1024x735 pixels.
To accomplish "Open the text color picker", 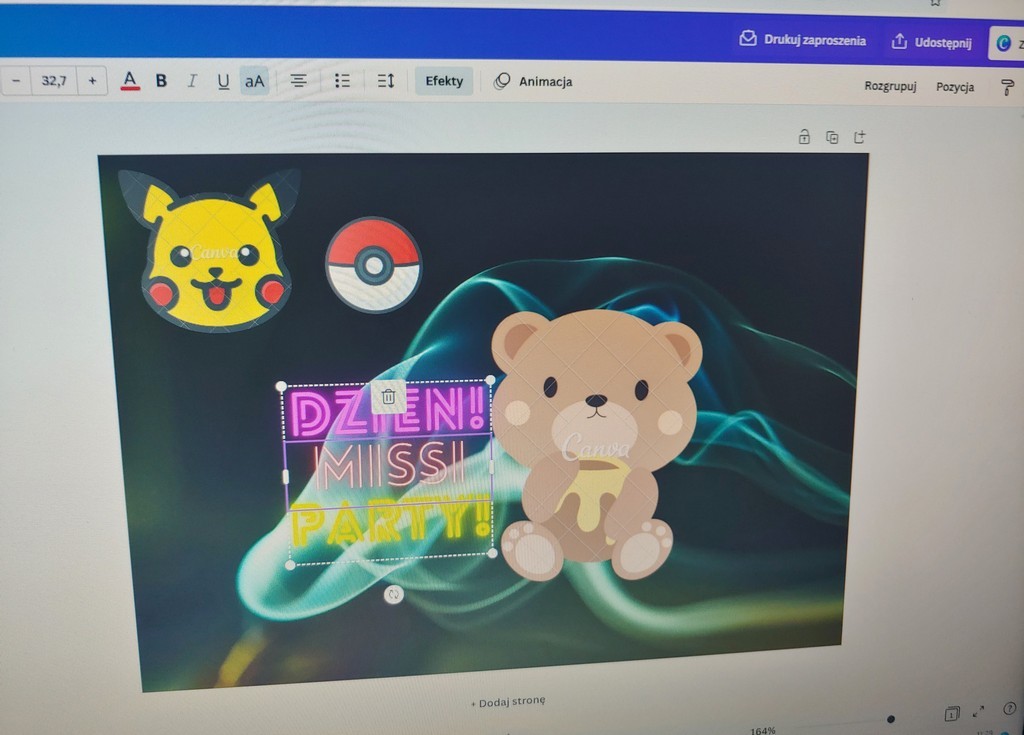I will pos(130,81).
